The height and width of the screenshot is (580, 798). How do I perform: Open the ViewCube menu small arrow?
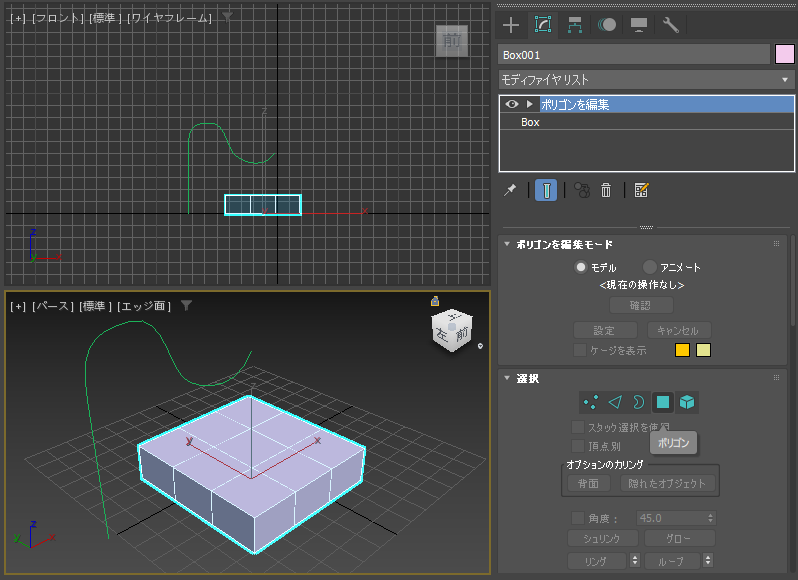(x=480, y=346)
